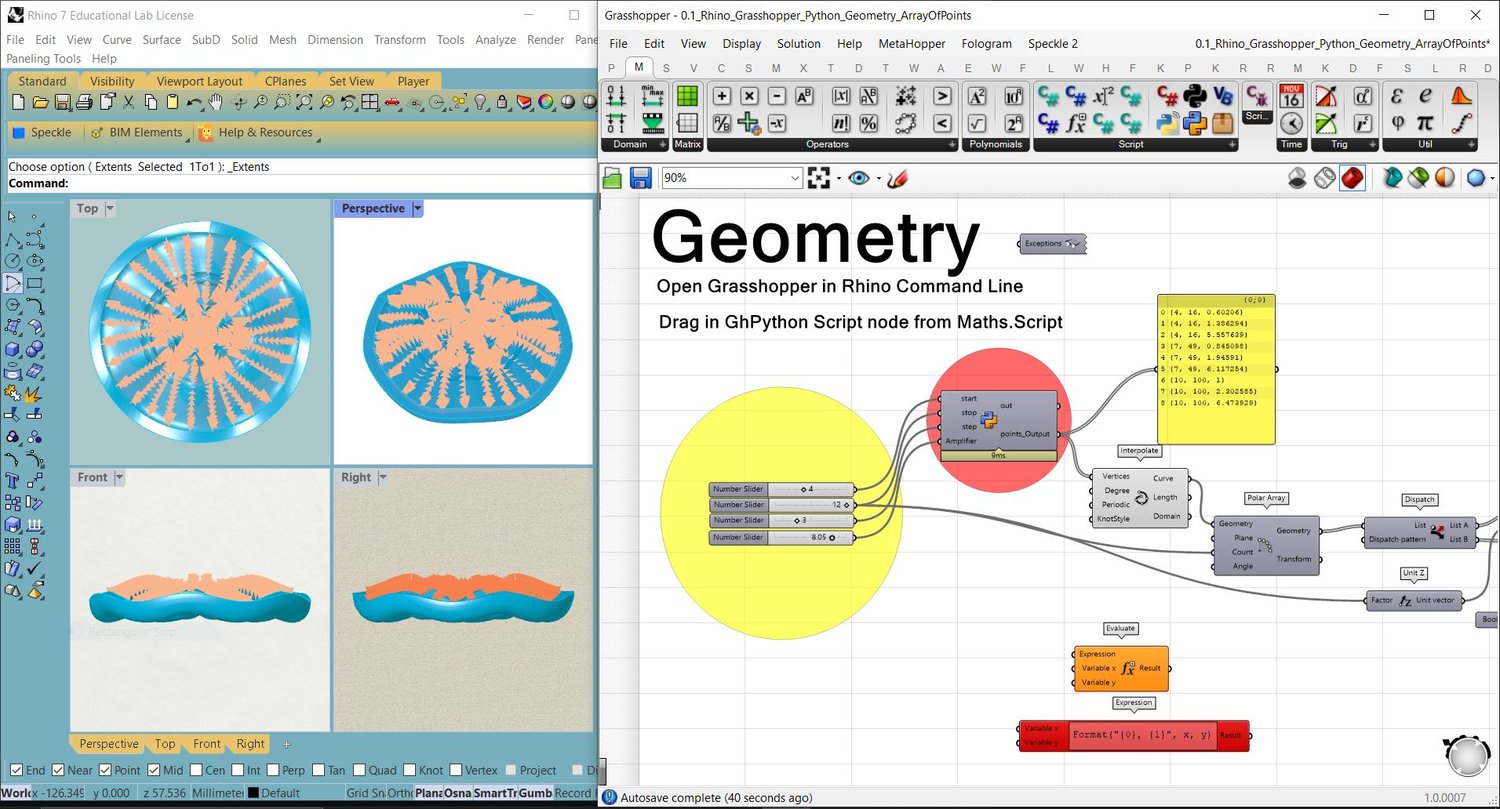1500x809 pixels.
Task: Switch to the Viewport Layout toolbar tab
Action: click(199, 81)
